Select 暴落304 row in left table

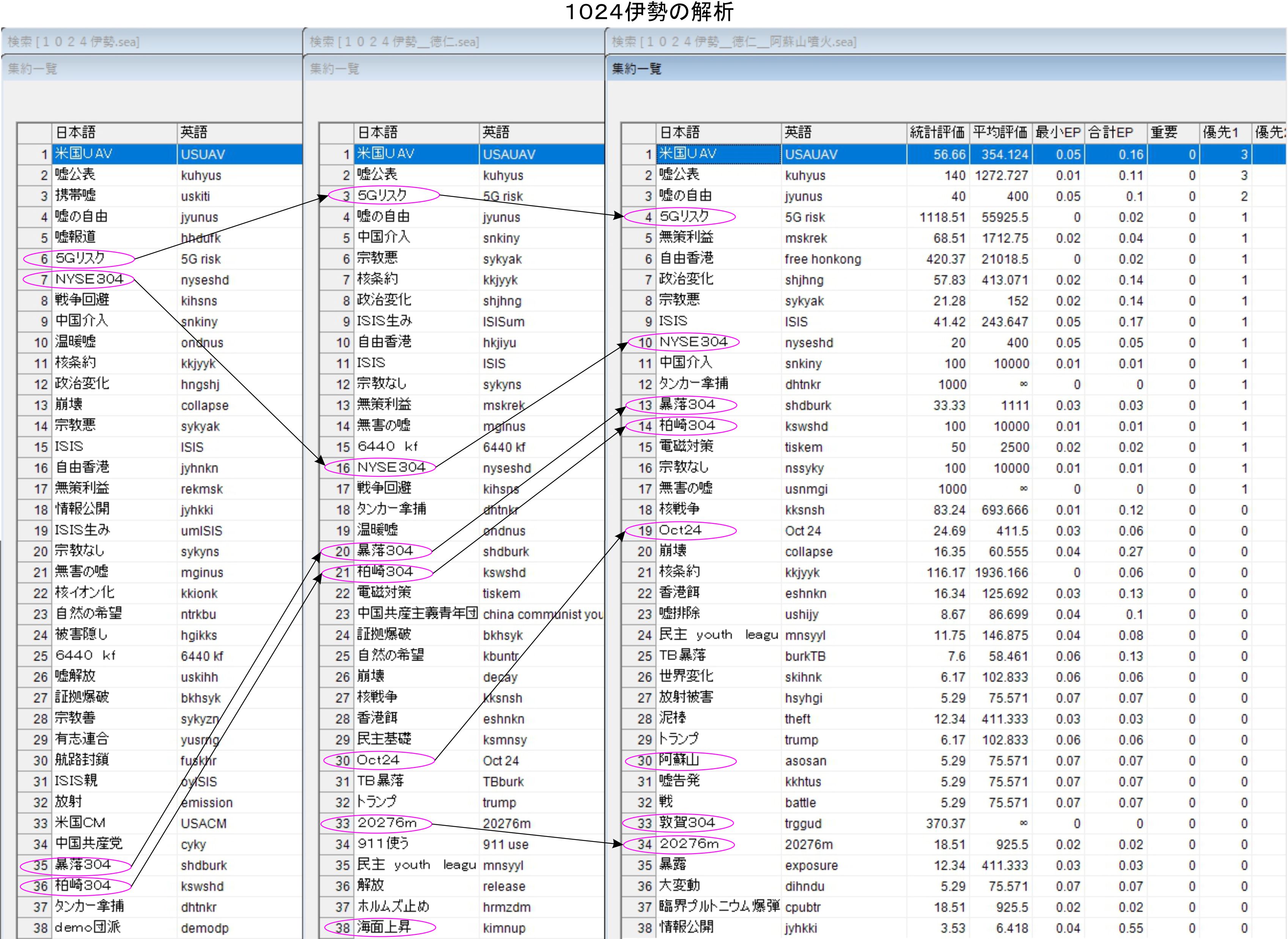(82, 865)
